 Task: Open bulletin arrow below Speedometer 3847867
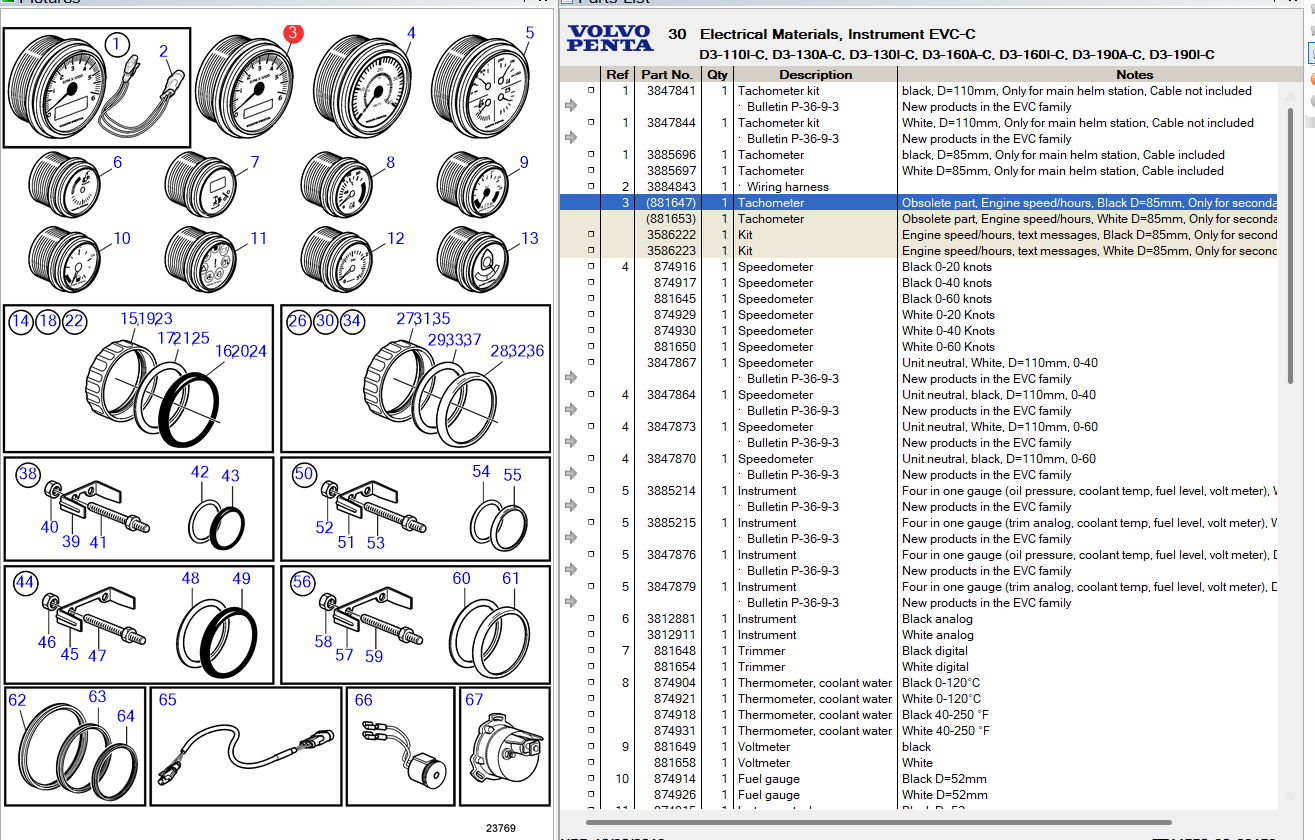[571, 378]
